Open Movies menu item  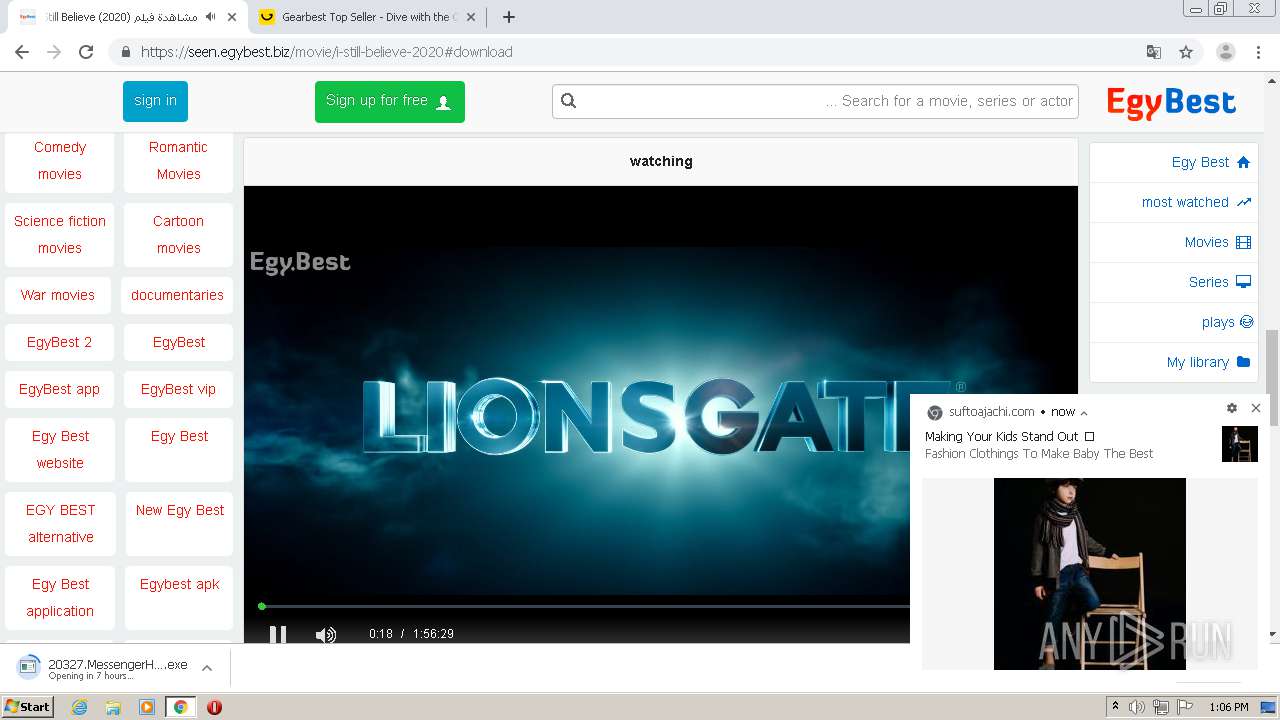pos(1173,242)
